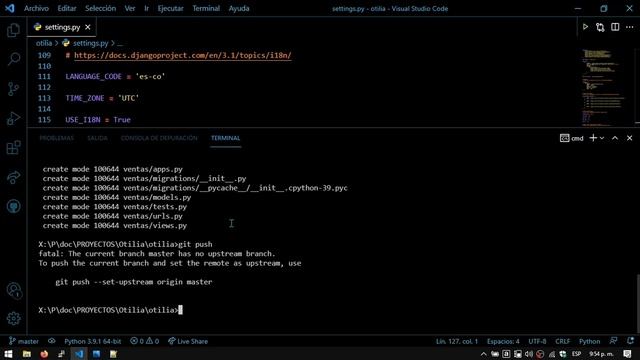
Task: Open errors and warnings count indicator
Action: 144,341
